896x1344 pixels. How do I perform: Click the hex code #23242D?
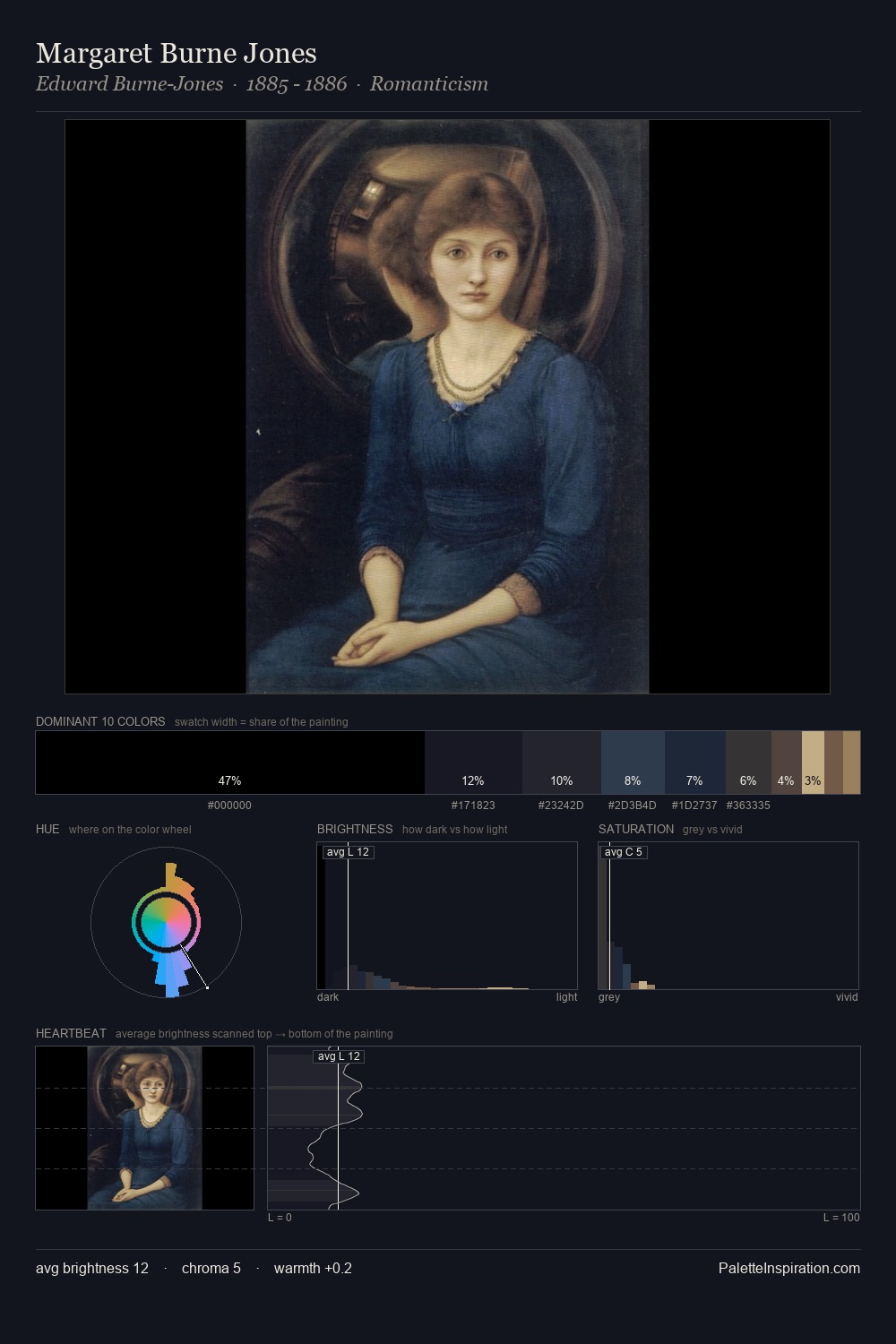coord(561,806)
